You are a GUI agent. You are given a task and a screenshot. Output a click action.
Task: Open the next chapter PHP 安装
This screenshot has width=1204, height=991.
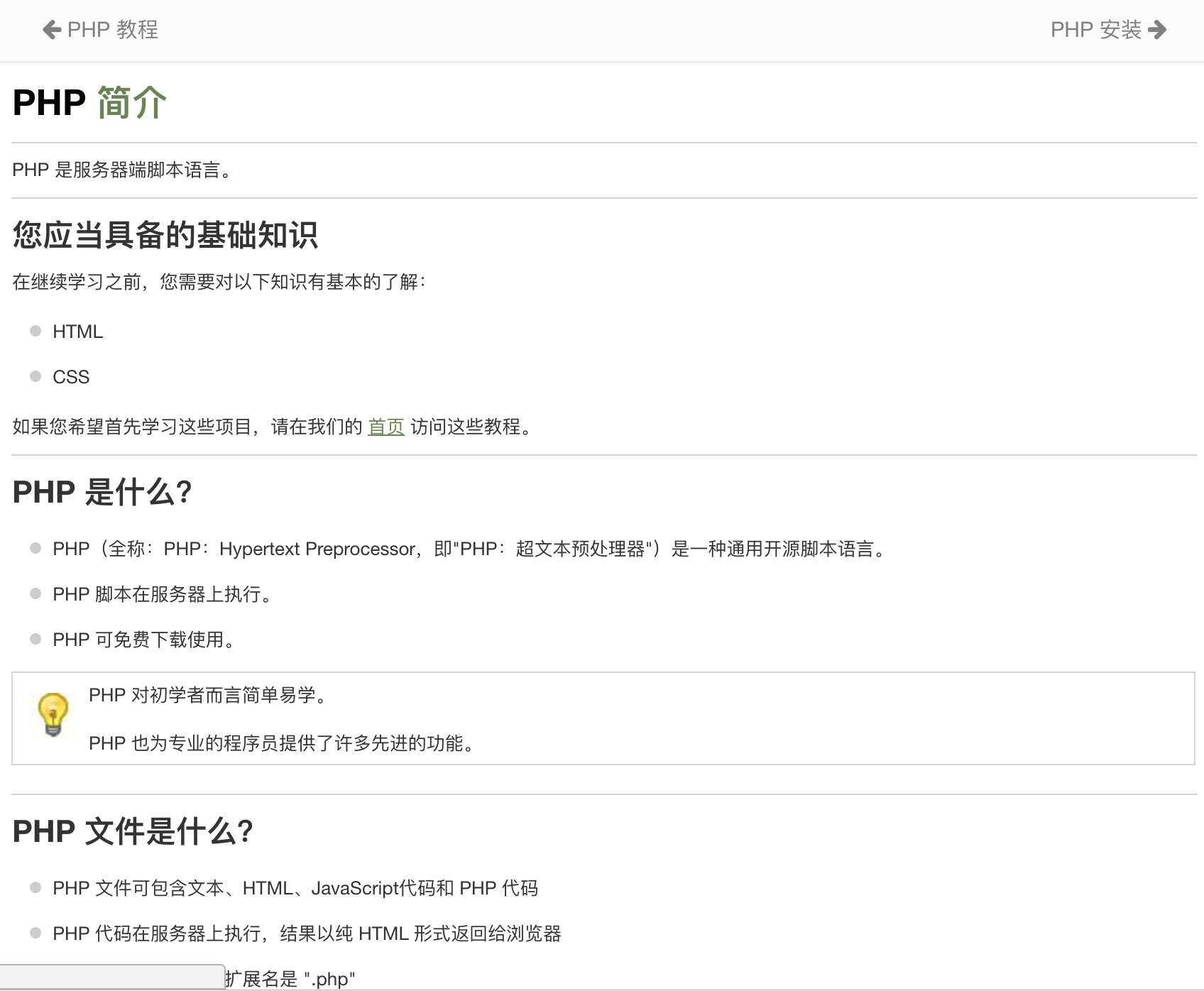pyautogui.click(x=1095, y=30)
